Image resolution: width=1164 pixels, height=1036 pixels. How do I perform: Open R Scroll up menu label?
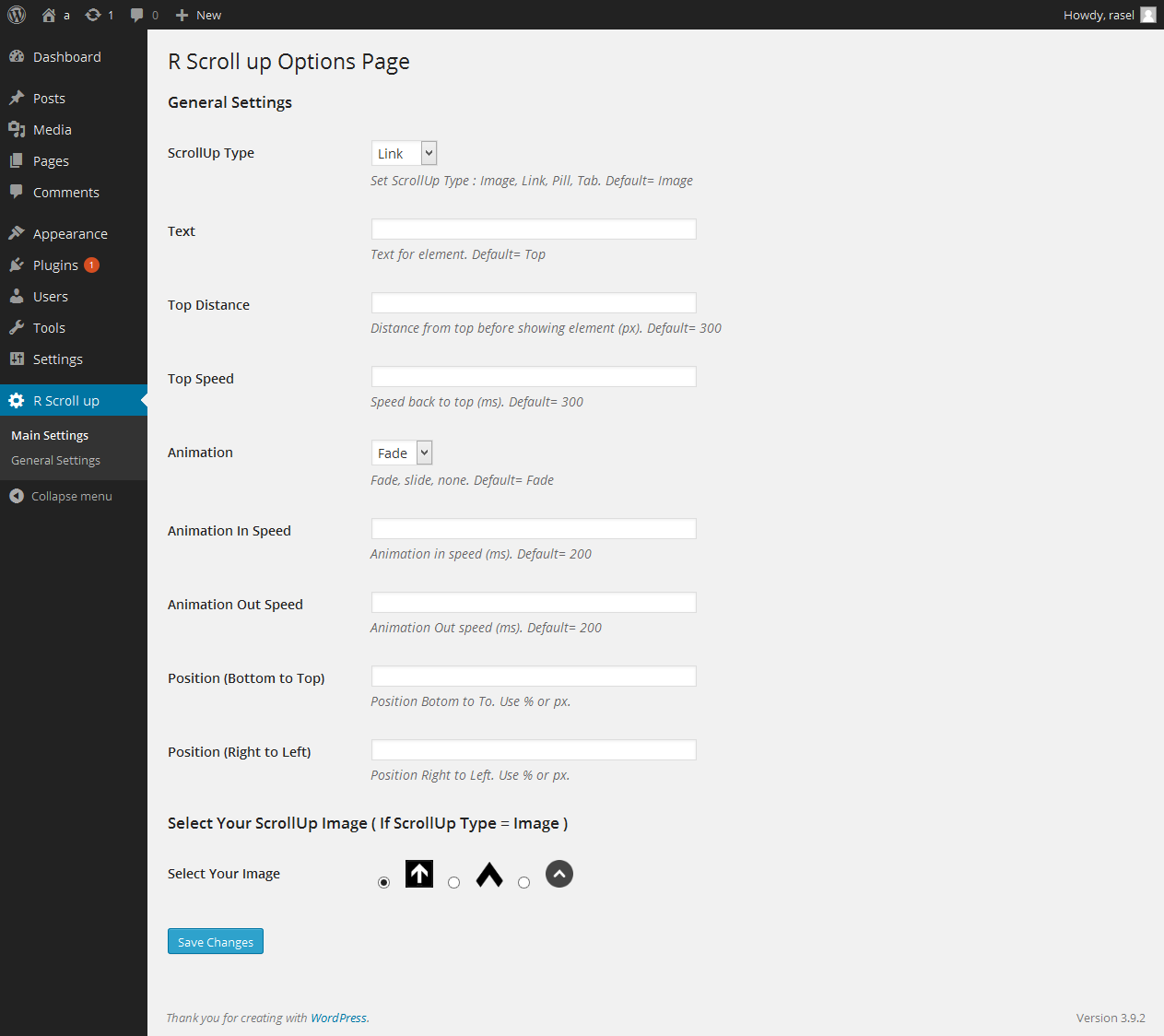[x=66, y=401]
